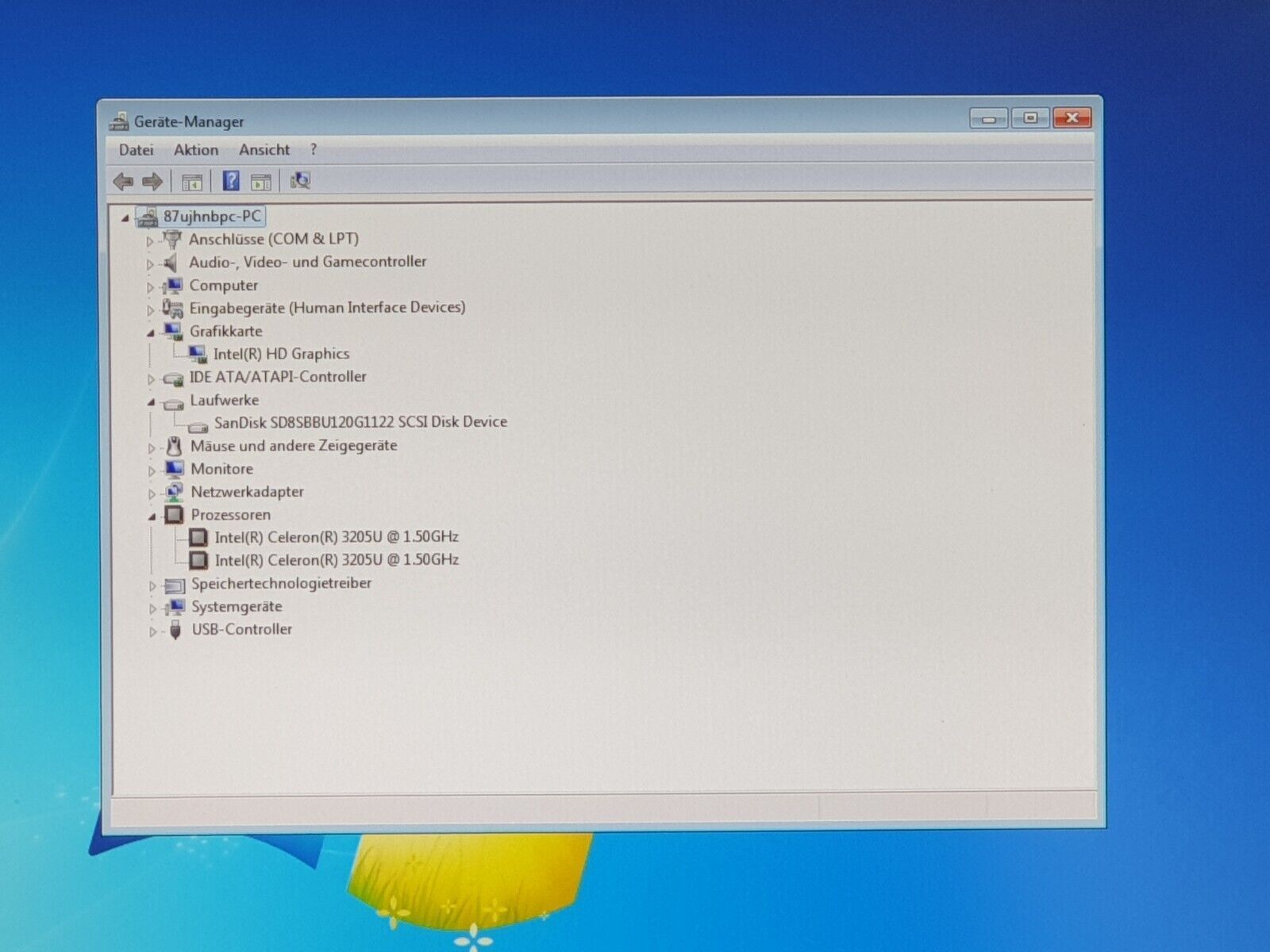The width and height of the screenshot is (1270, 952).
Task: Expand the Anschlüsse (COM & LPT) node
Action: (150, 240)
